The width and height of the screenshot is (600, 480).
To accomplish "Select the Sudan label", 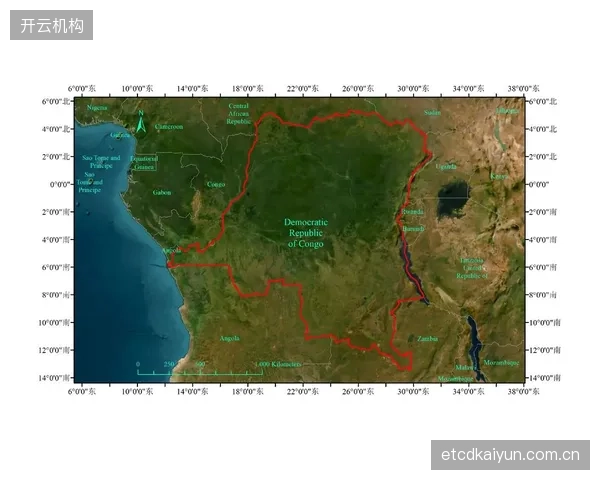I will pos(432,113).
